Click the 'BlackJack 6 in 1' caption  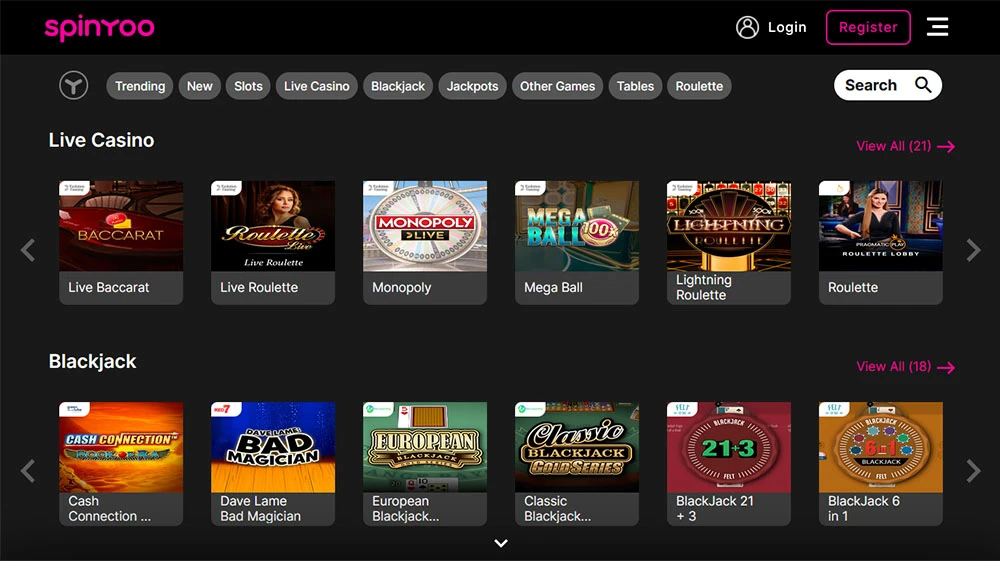point(864,509)
